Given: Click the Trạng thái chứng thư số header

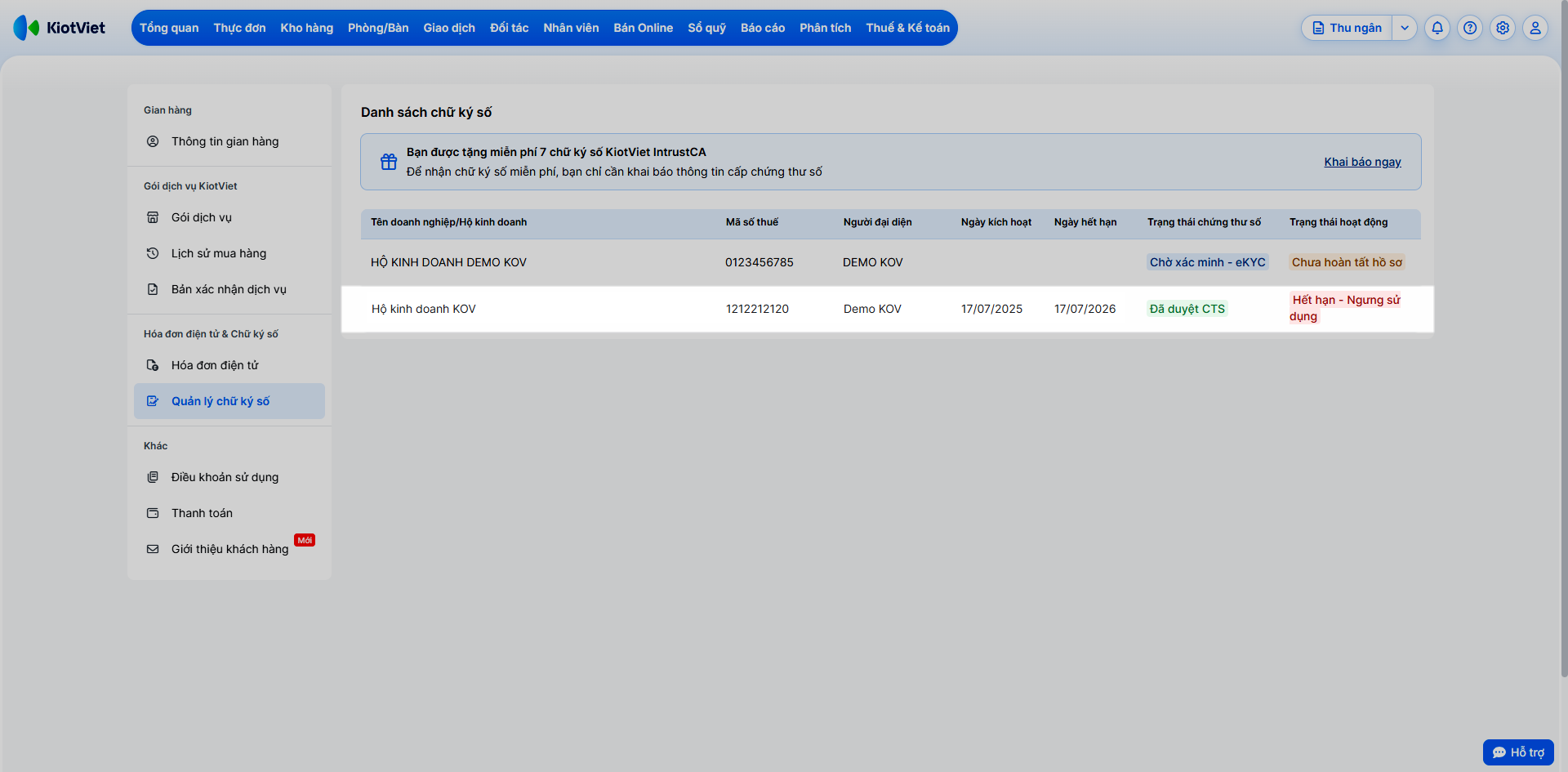Looking at the screenshot, I should click(1204, 222).
